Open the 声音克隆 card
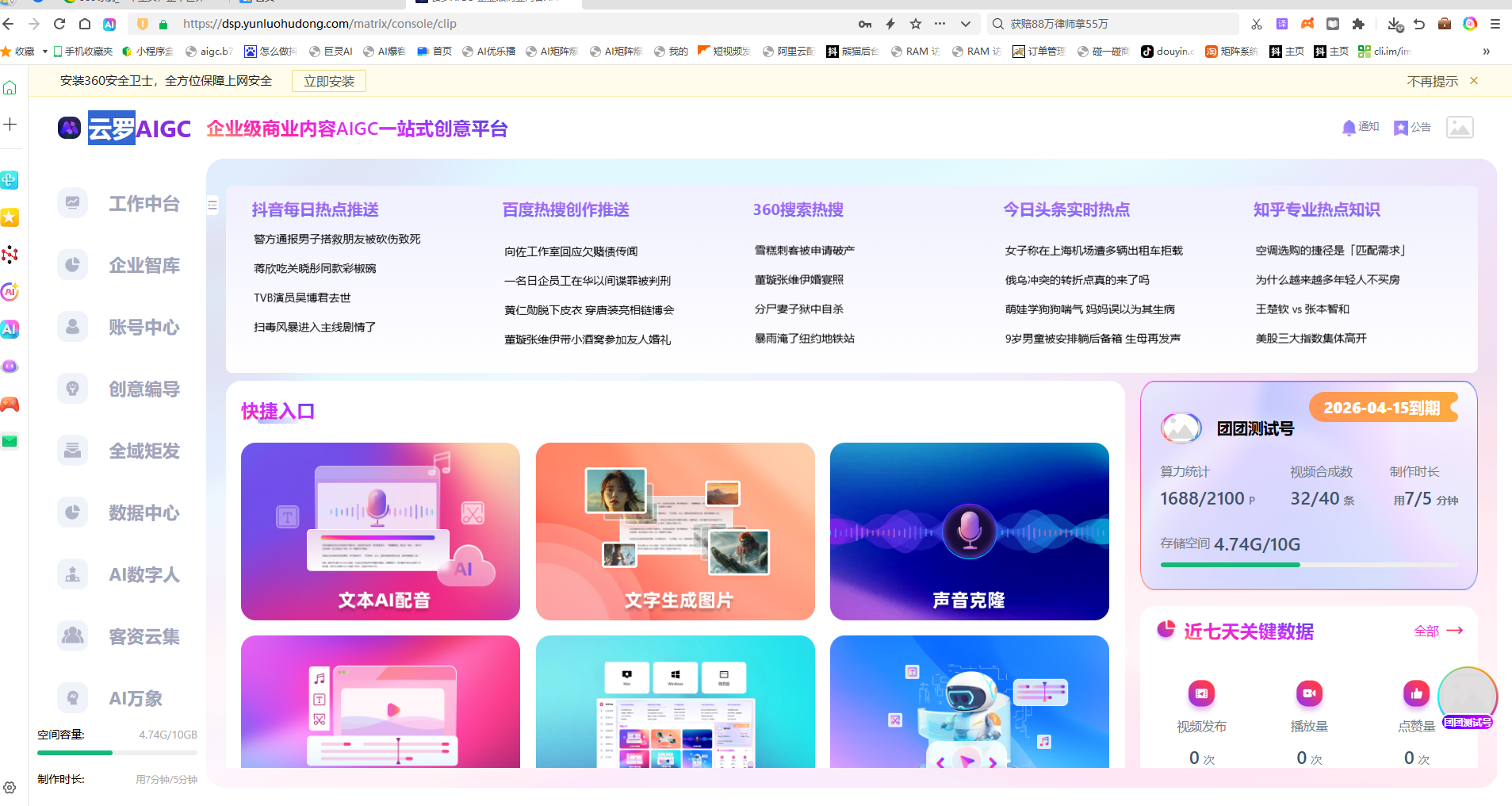 click(969, 532)
